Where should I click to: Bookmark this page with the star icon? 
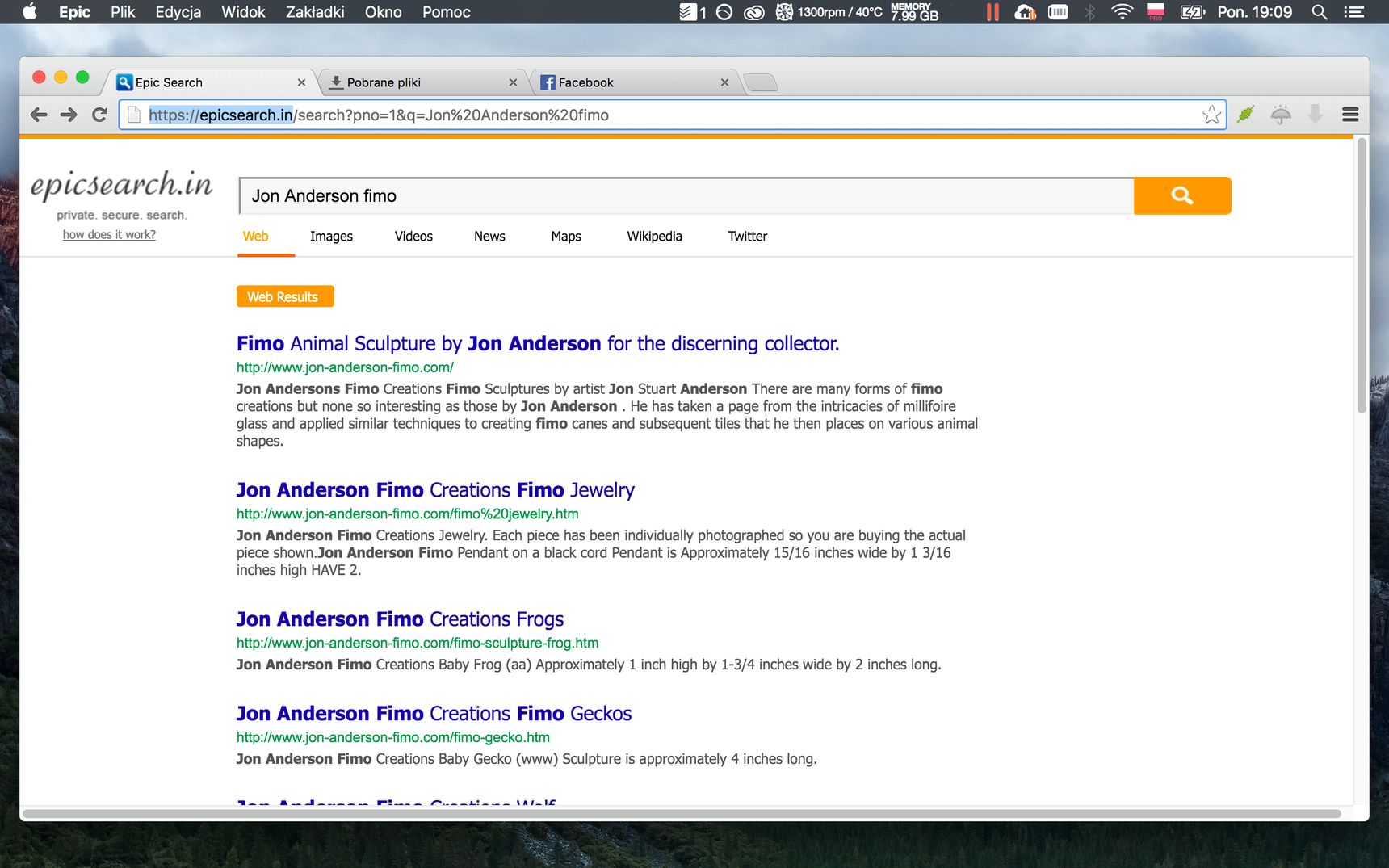click(1211, 115)
